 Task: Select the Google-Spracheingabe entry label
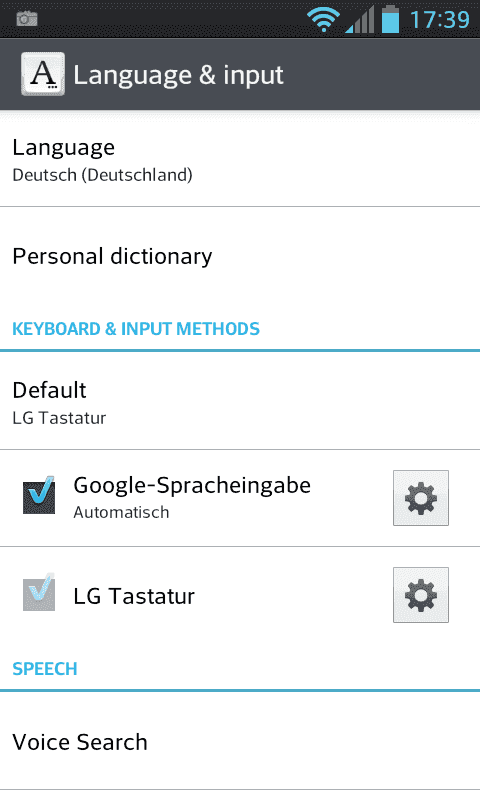click(192, 485)
